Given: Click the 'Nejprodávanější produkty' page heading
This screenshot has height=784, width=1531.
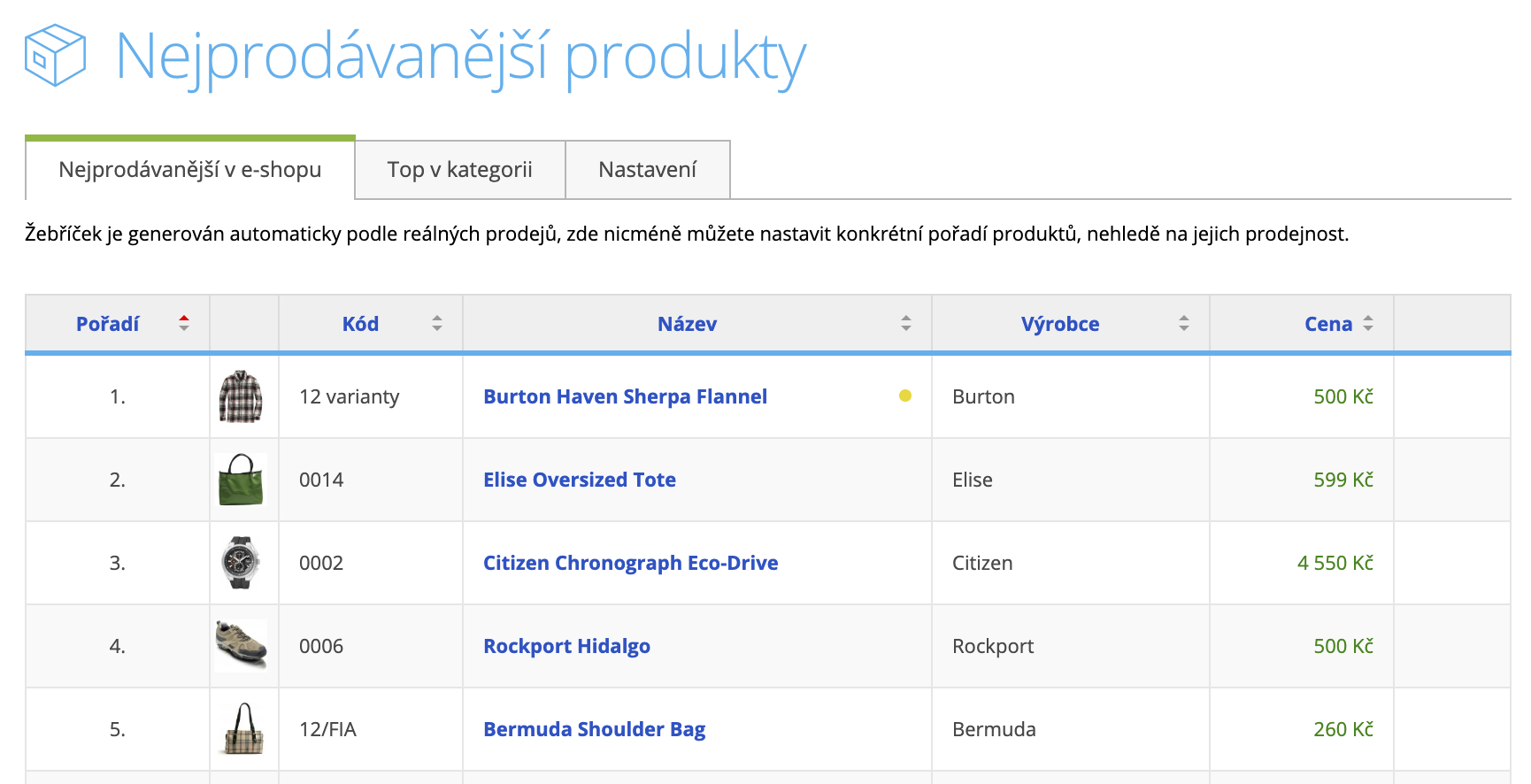Looking at the screenshot, I should [461, 58].
